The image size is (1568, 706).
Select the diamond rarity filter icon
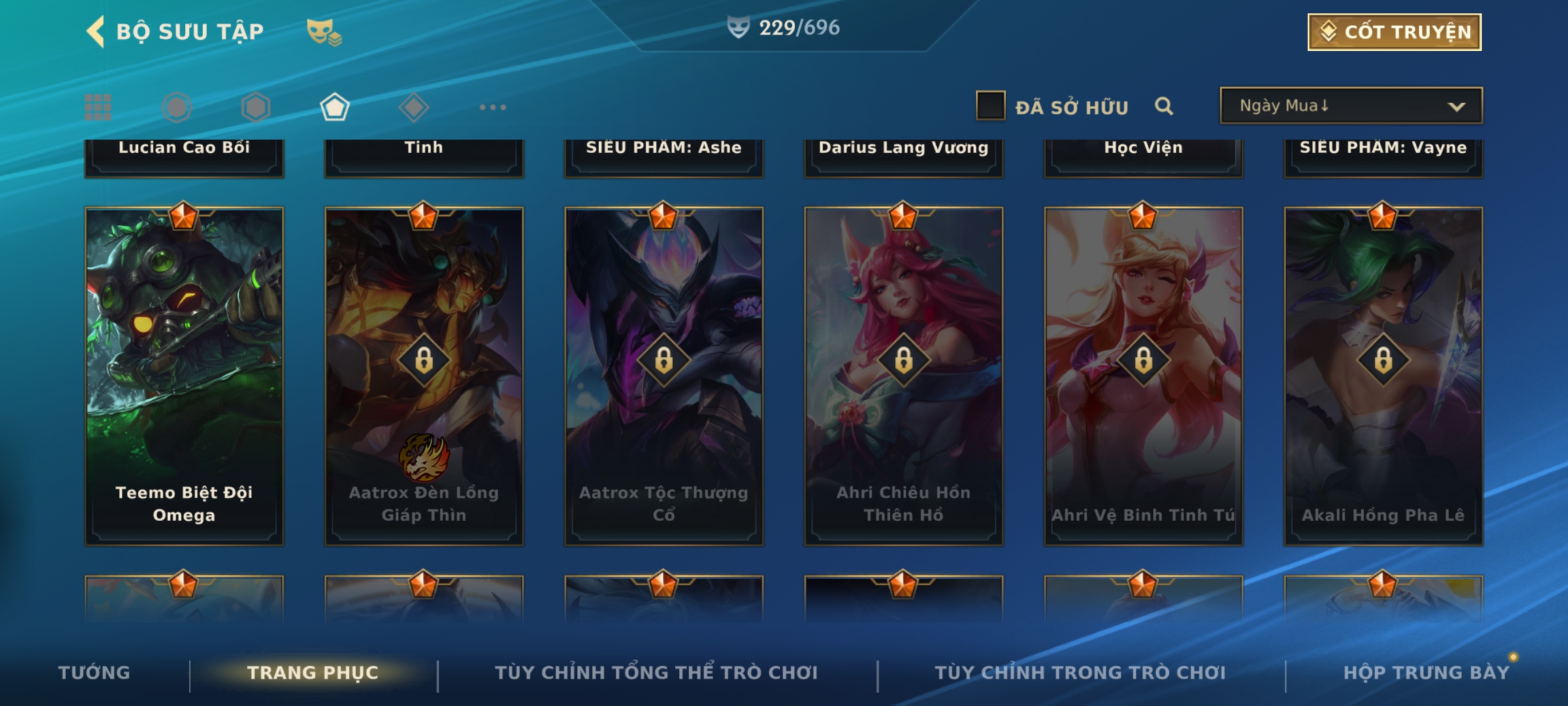click(x=414, y=107)
